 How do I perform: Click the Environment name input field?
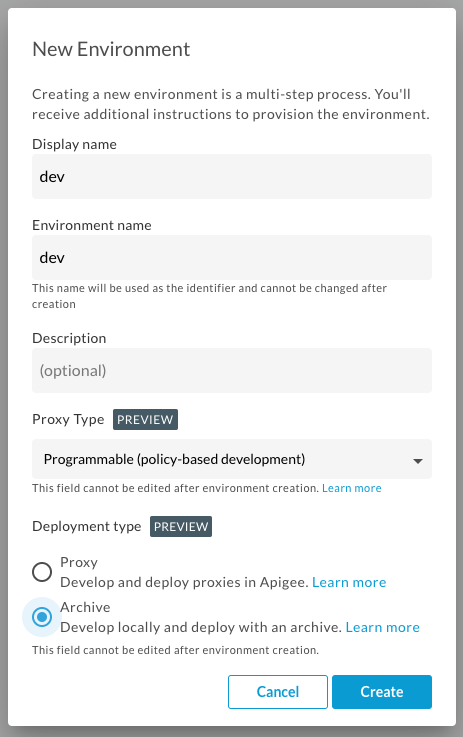tap(232, 258)
